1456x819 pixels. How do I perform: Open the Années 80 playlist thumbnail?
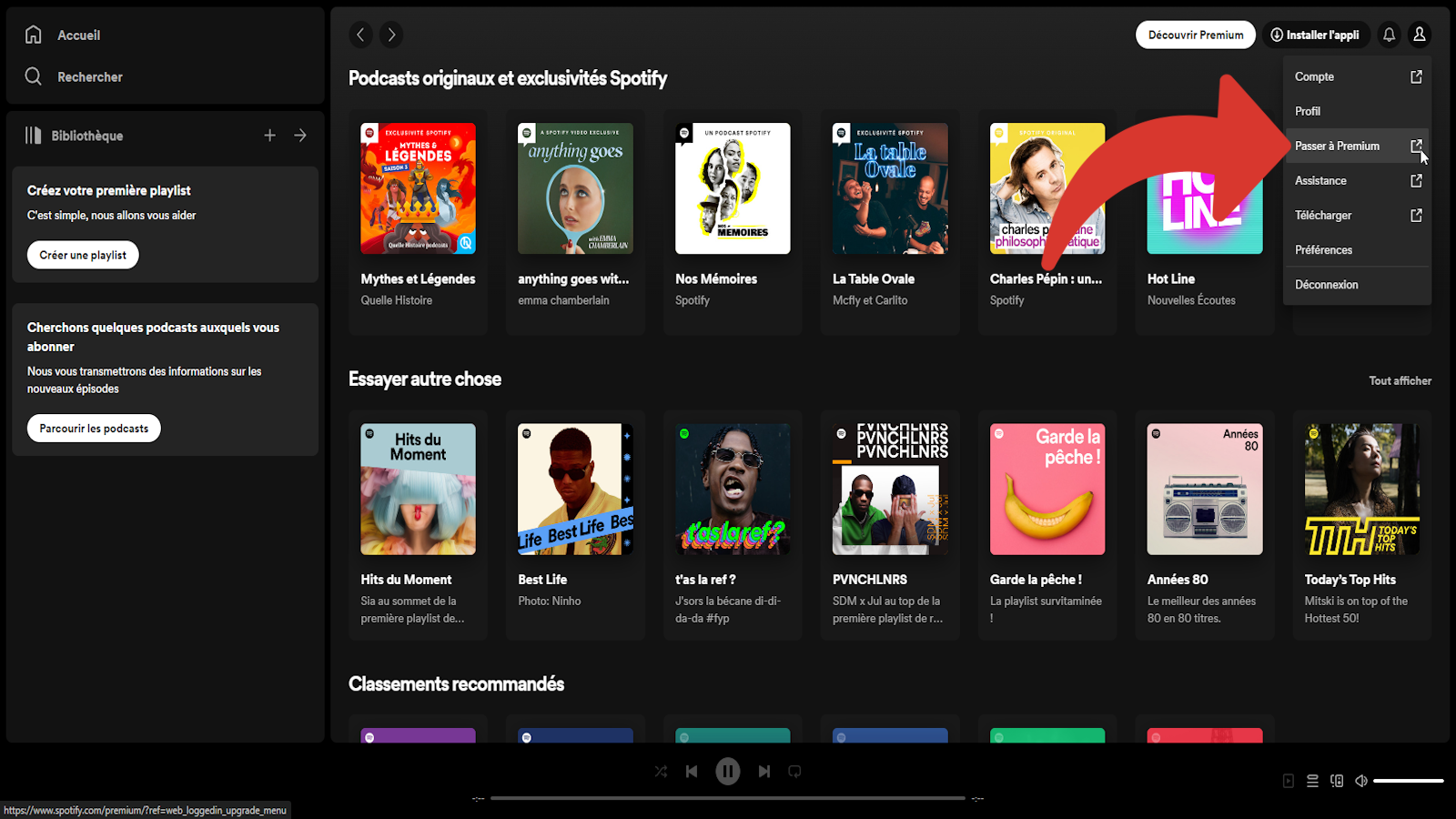(1204, 490)
